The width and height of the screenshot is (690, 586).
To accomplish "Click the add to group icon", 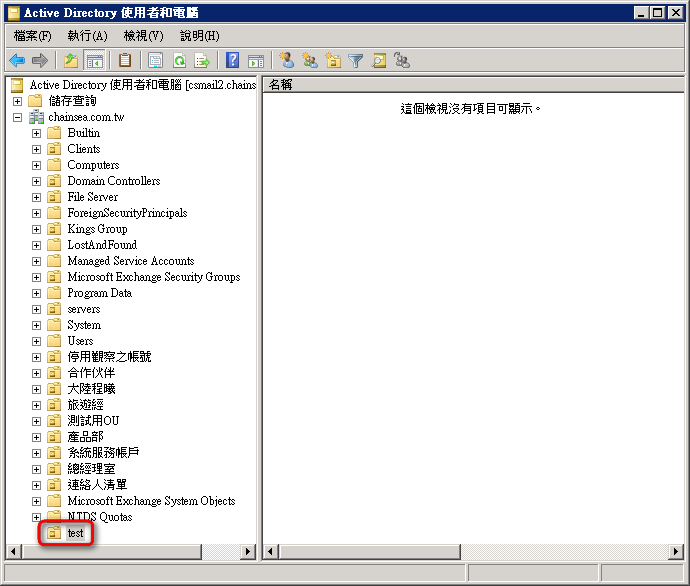I will coord(402,60).
